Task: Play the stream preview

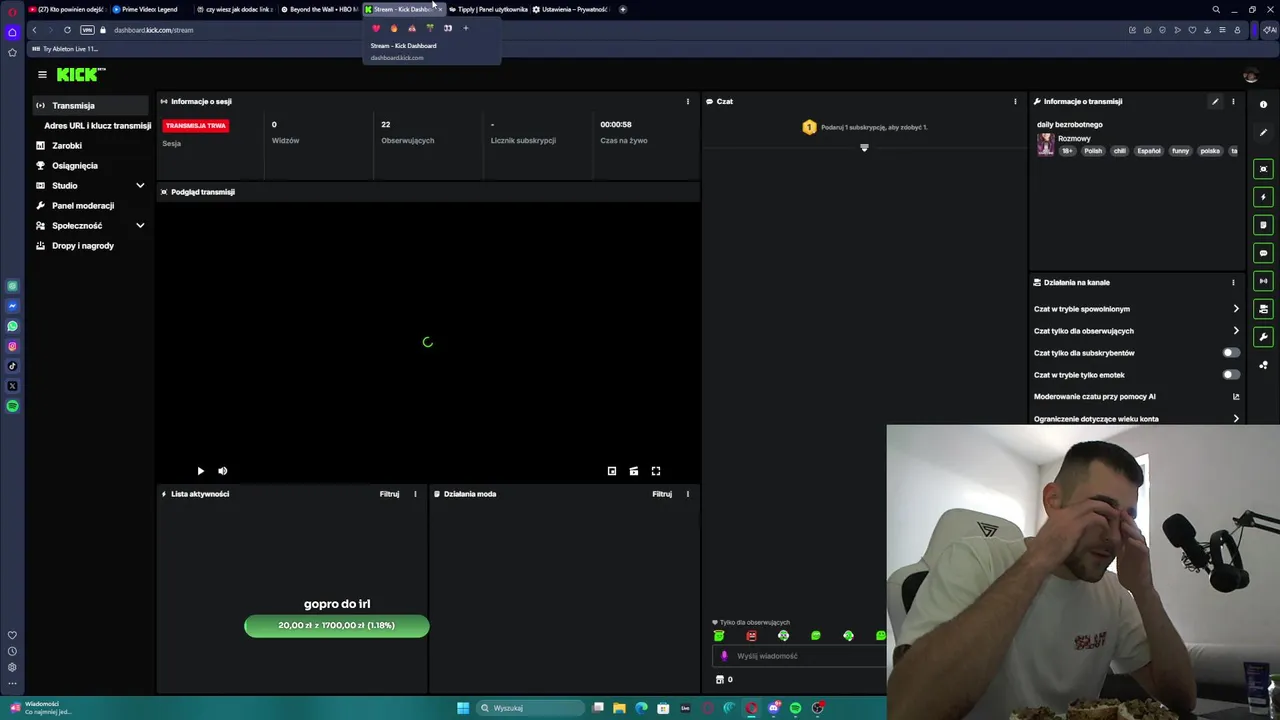Action: coord(200,471)
